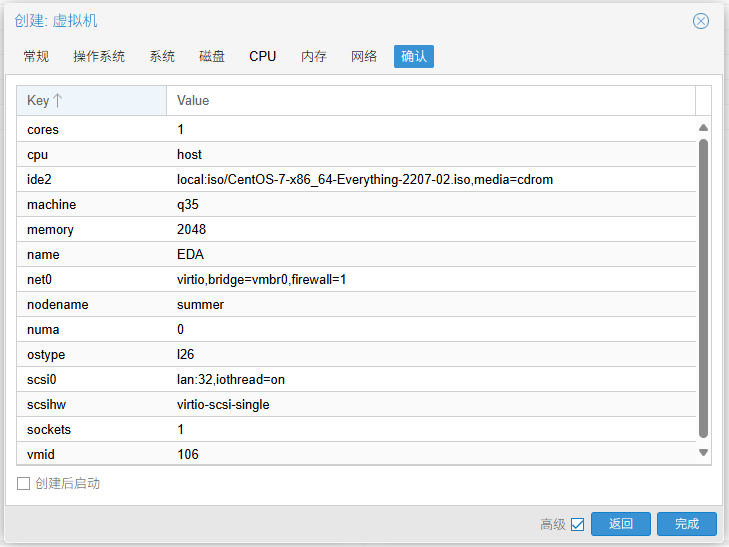Sort by Key column header

(x=91, y=100)
